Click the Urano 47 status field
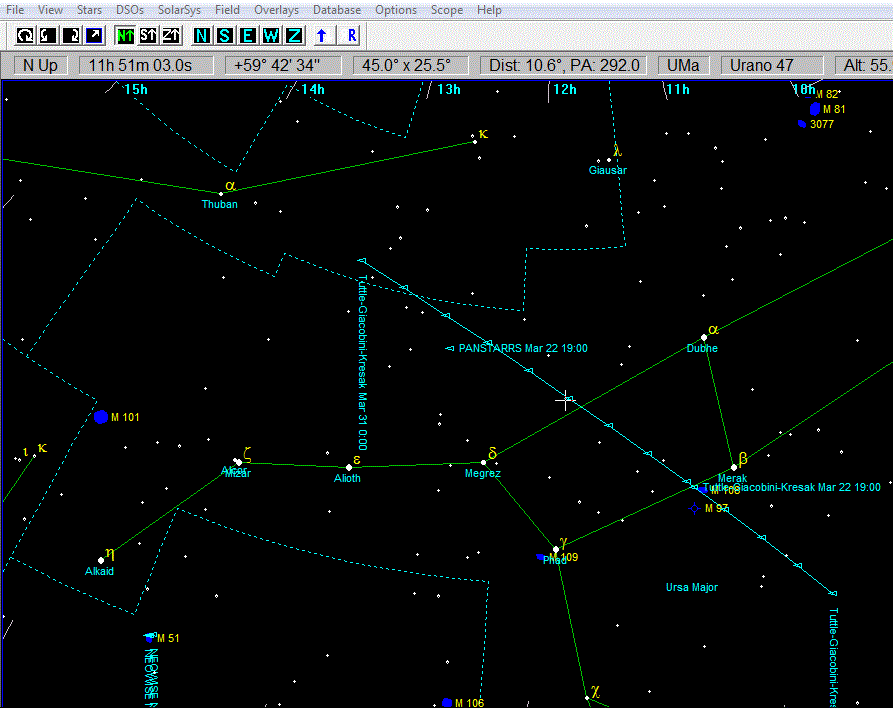This screenshot has height=708, width=893. coord(774,66)
